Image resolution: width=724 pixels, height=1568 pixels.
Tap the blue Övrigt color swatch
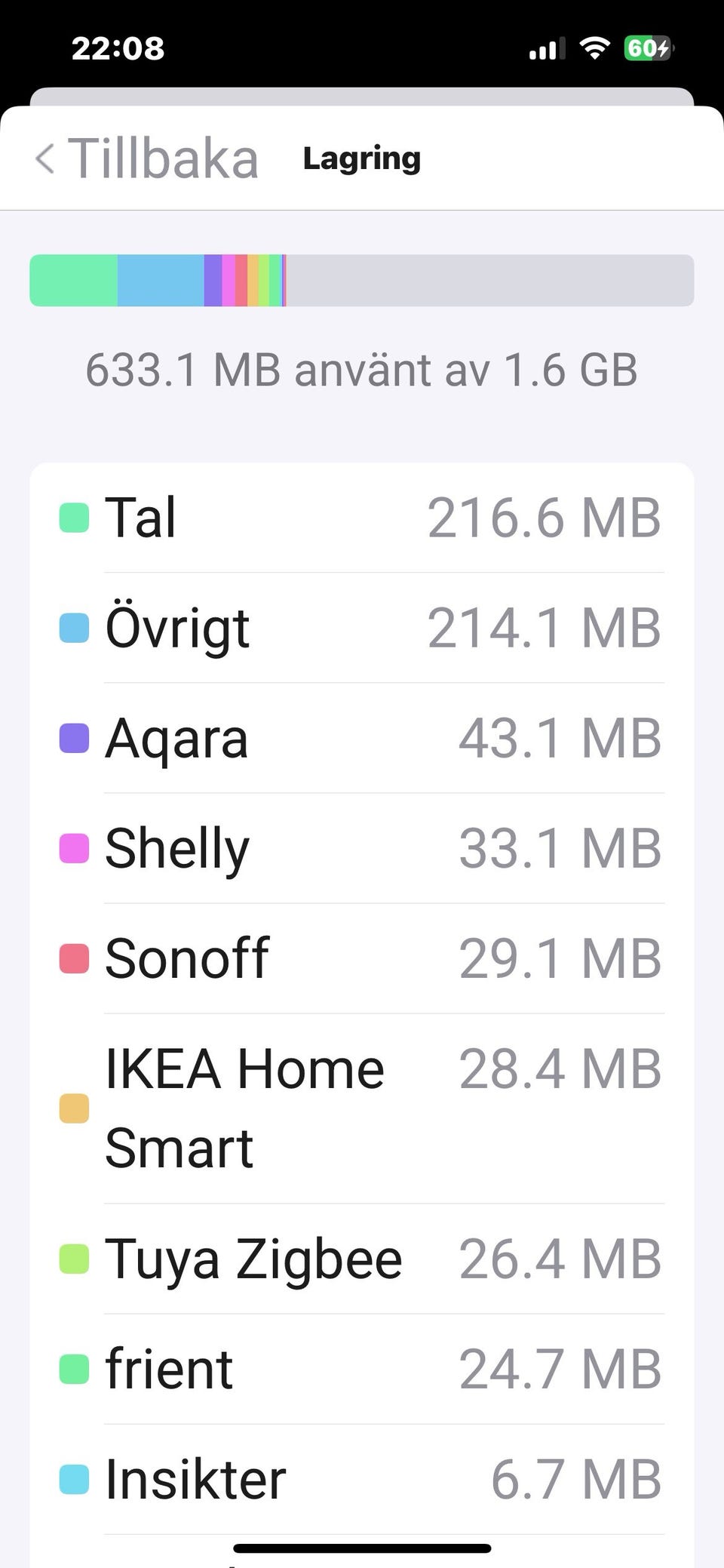point(74,628)
